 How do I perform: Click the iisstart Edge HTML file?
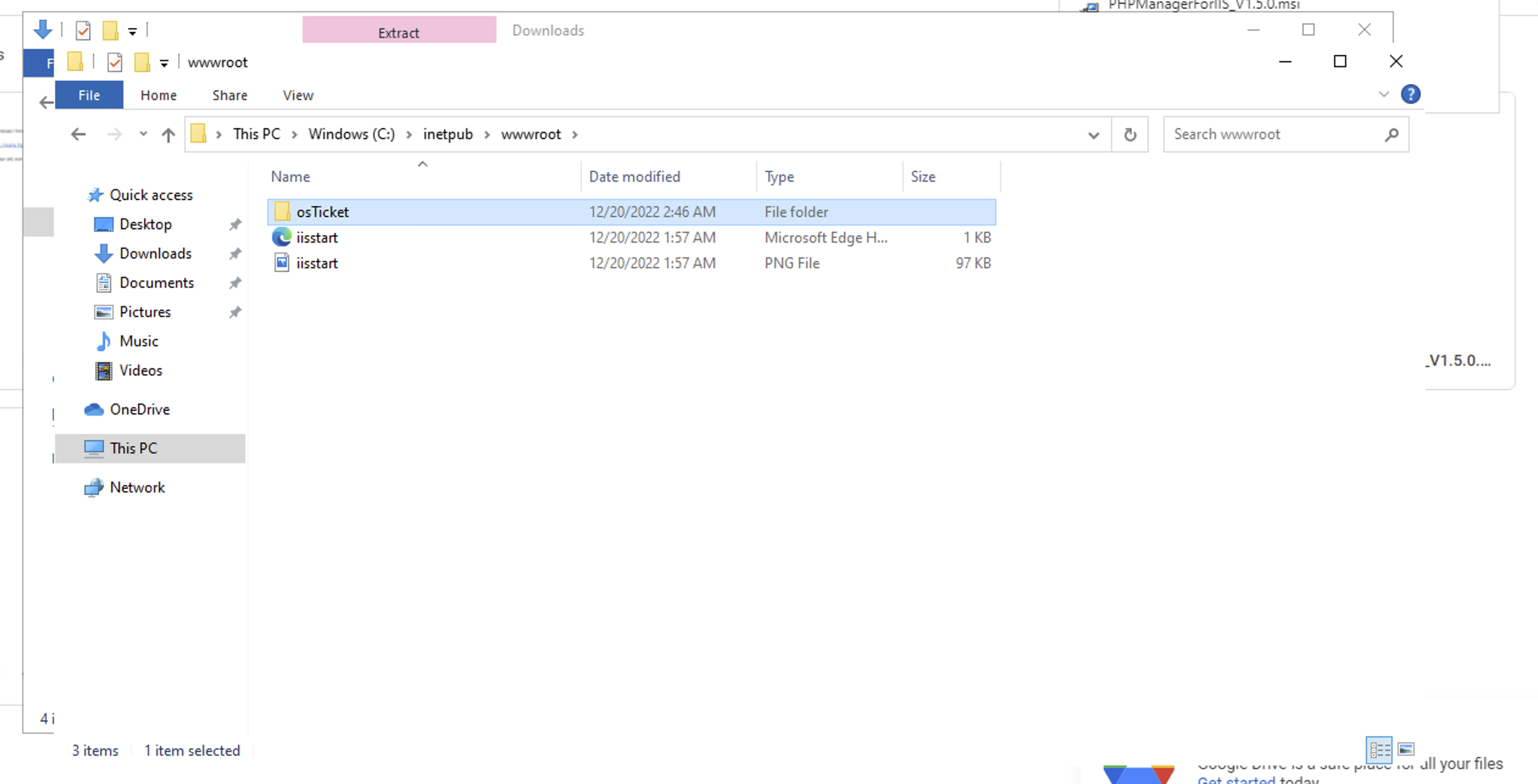point(317,237)
